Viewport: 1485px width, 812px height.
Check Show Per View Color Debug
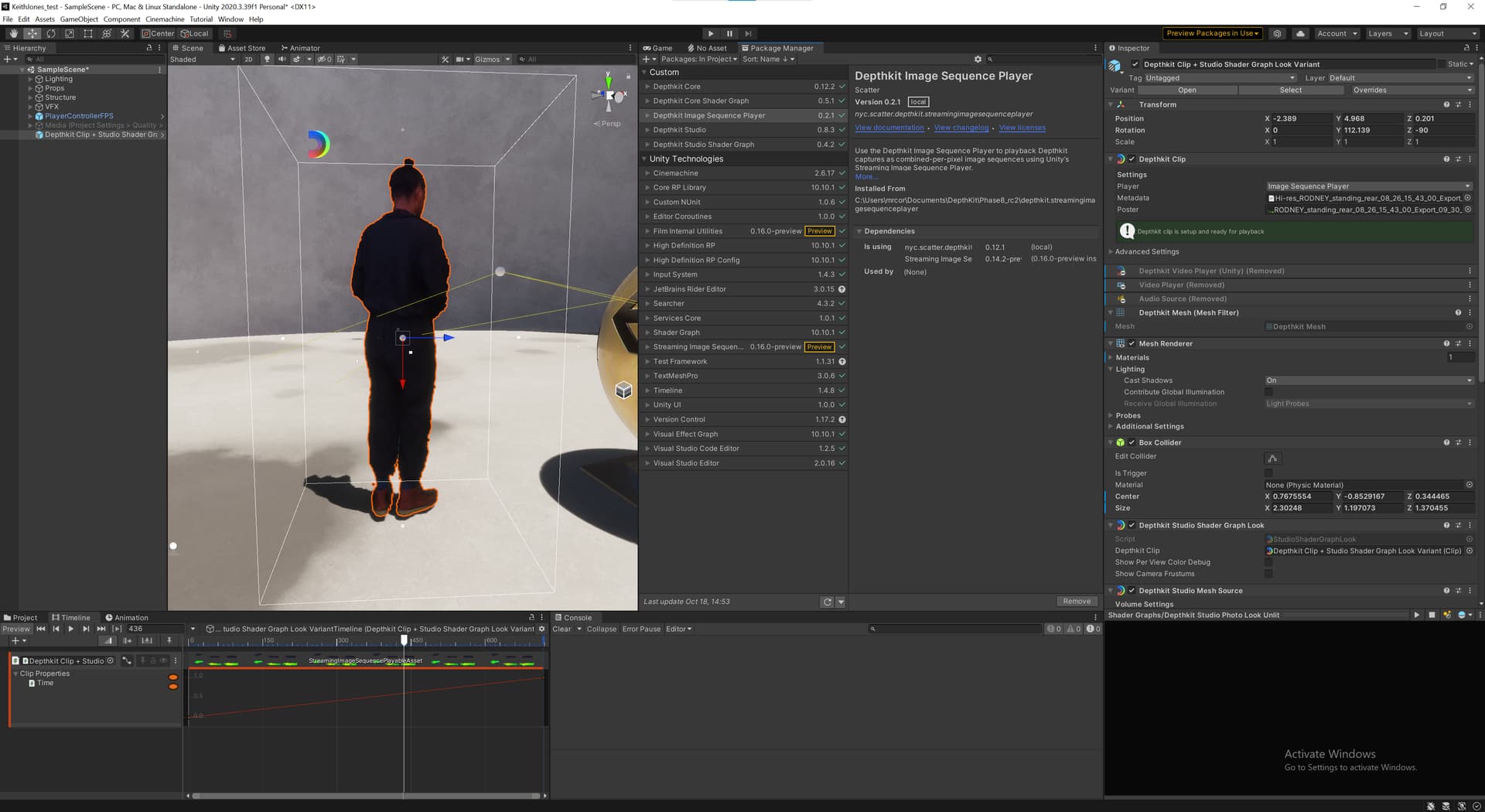point(1268,562)
